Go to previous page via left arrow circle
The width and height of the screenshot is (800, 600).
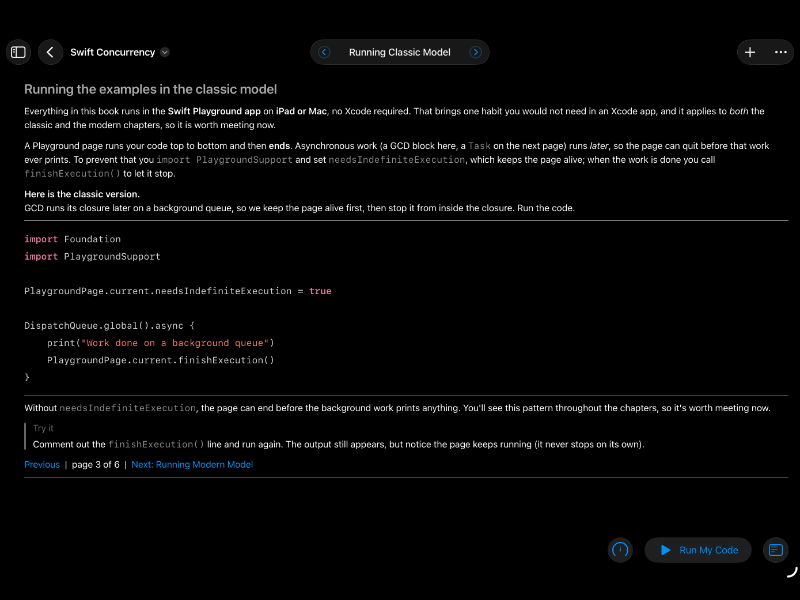click(324, 52)
